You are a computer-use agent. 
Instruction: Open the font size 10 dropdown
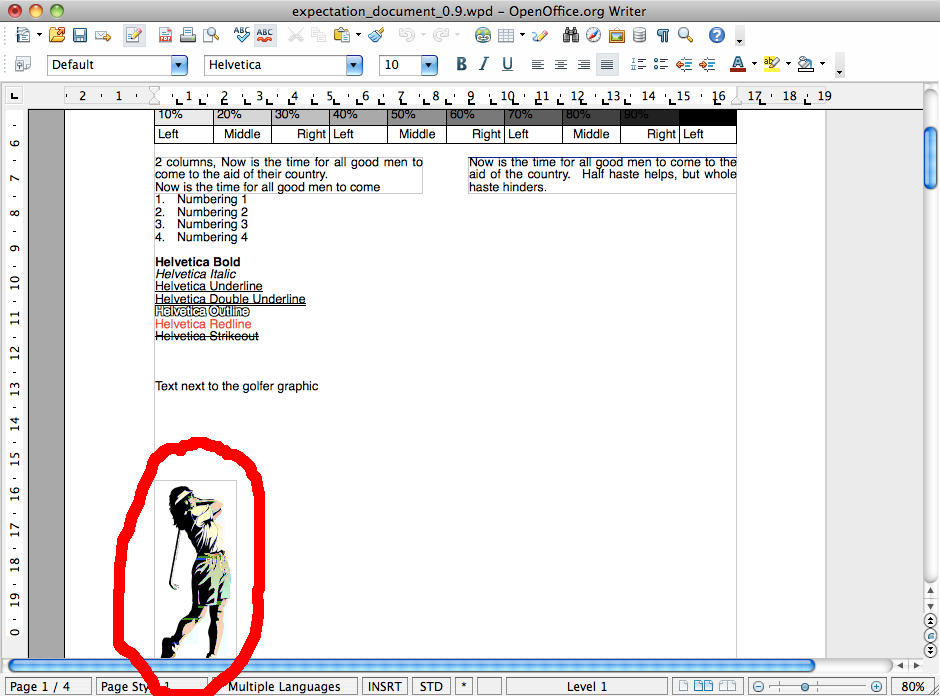pos(429,65)
